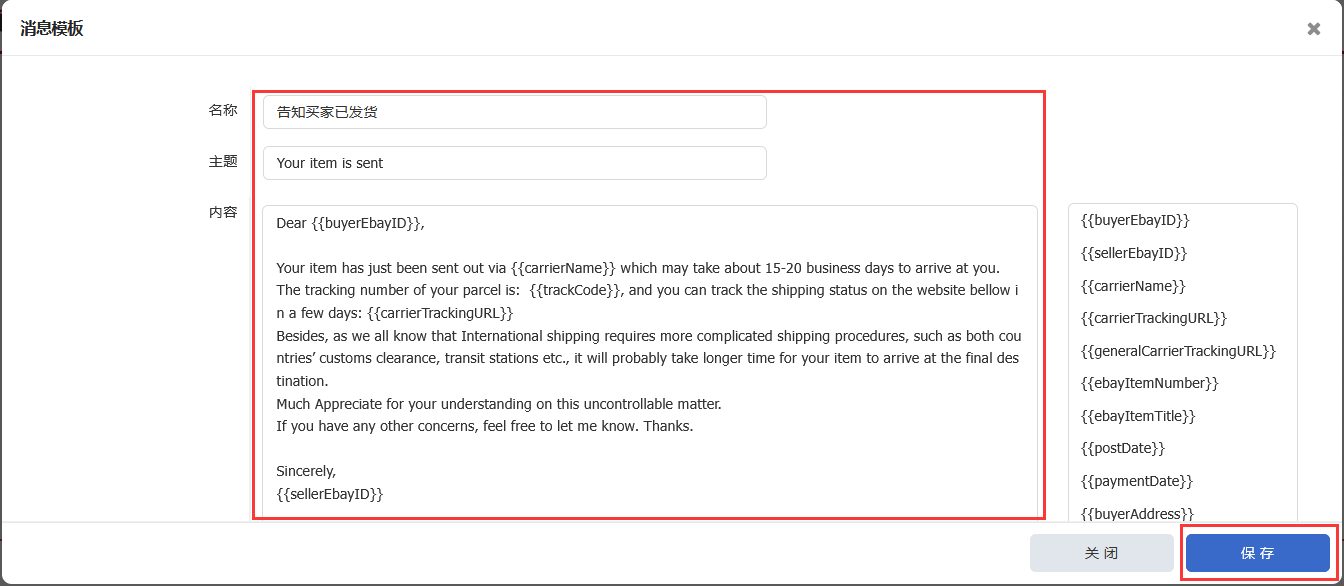
Task: Select the {{ebayItemNumber}} variable
Action: coord(1150,383)
